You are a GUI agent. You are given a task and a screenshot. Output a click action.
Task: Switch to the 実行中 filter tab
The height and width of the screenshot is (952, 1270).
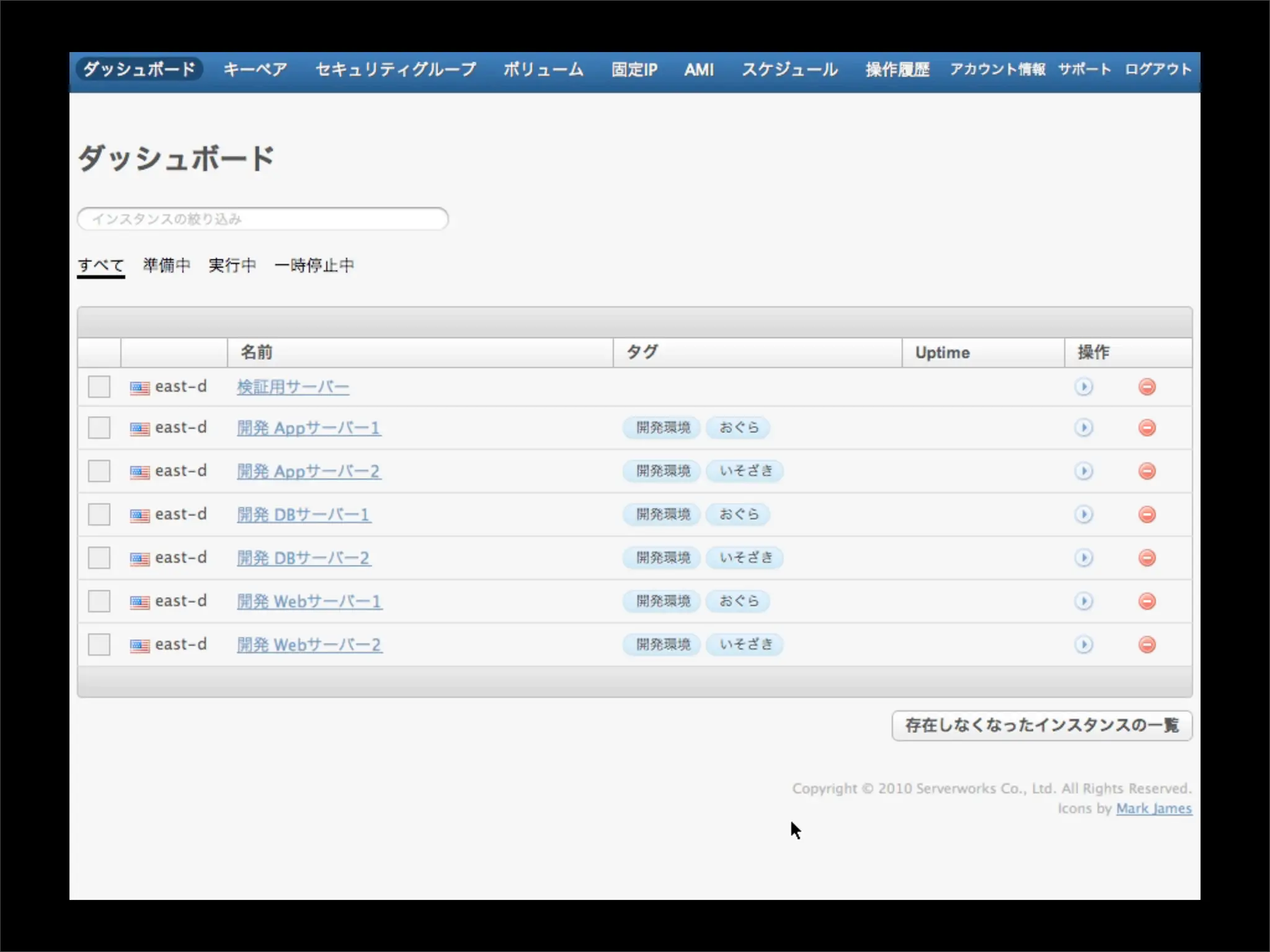tap(232, 265)
